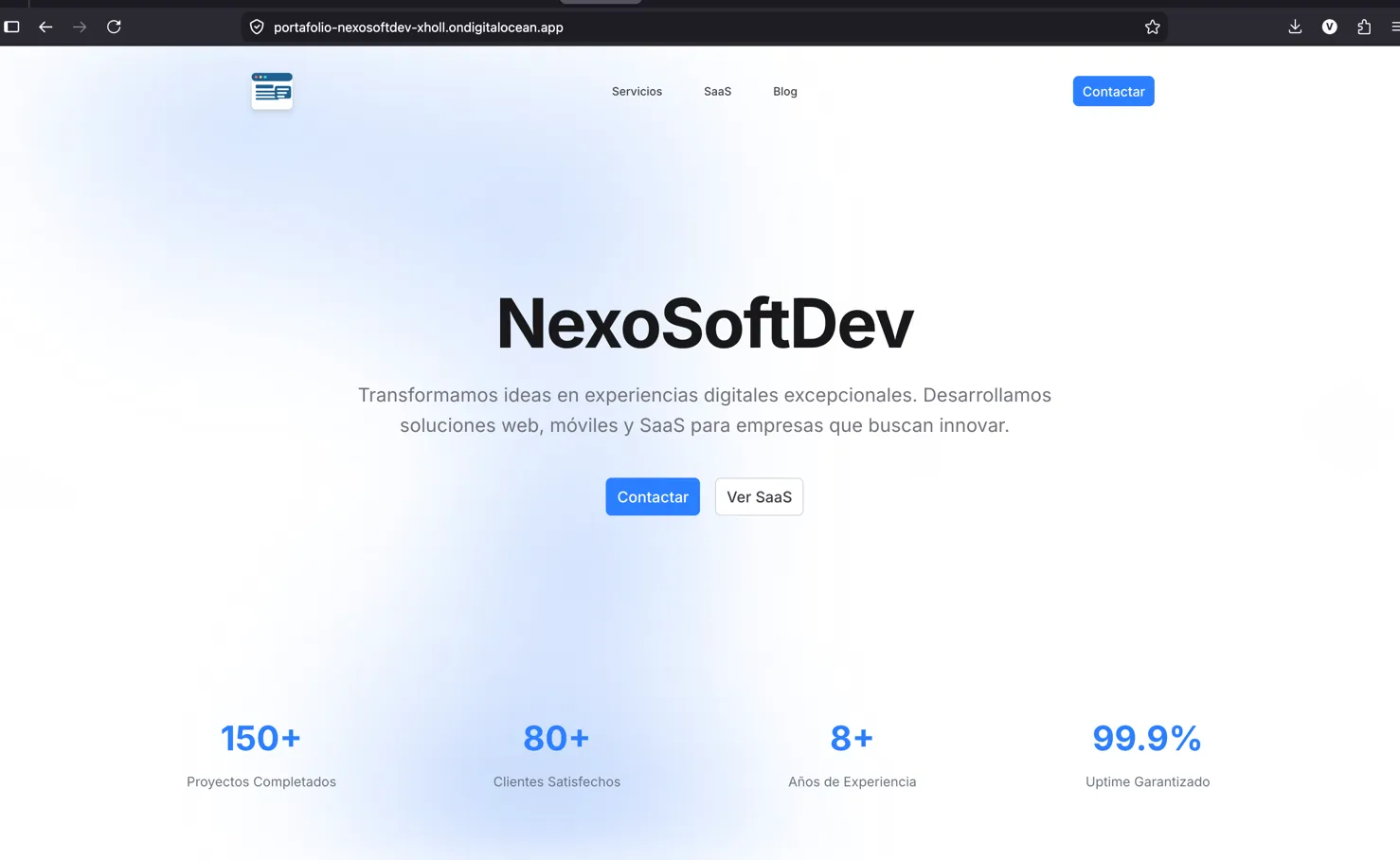Open the Blog navigation item
Image resolution: width=1400 pixels, height=860 pixels.
785,91
